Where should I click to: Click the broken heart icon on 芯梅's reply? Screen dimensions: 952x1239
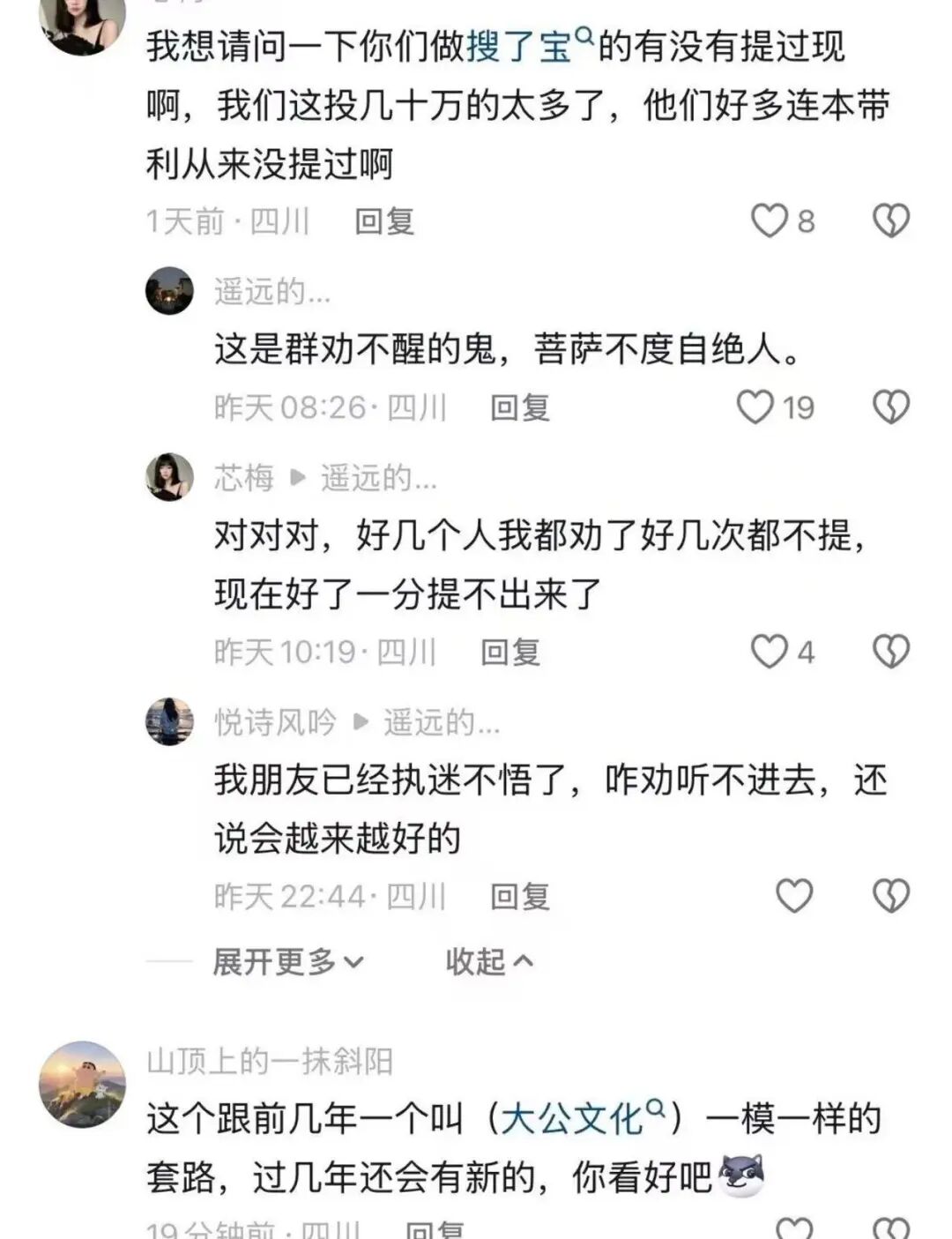click(892, 650)
